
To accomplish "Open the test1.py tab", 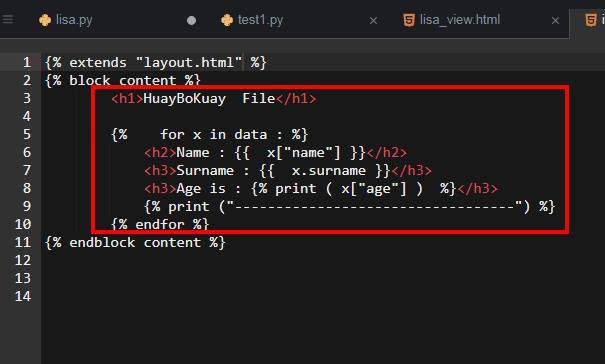I will 260,20.
